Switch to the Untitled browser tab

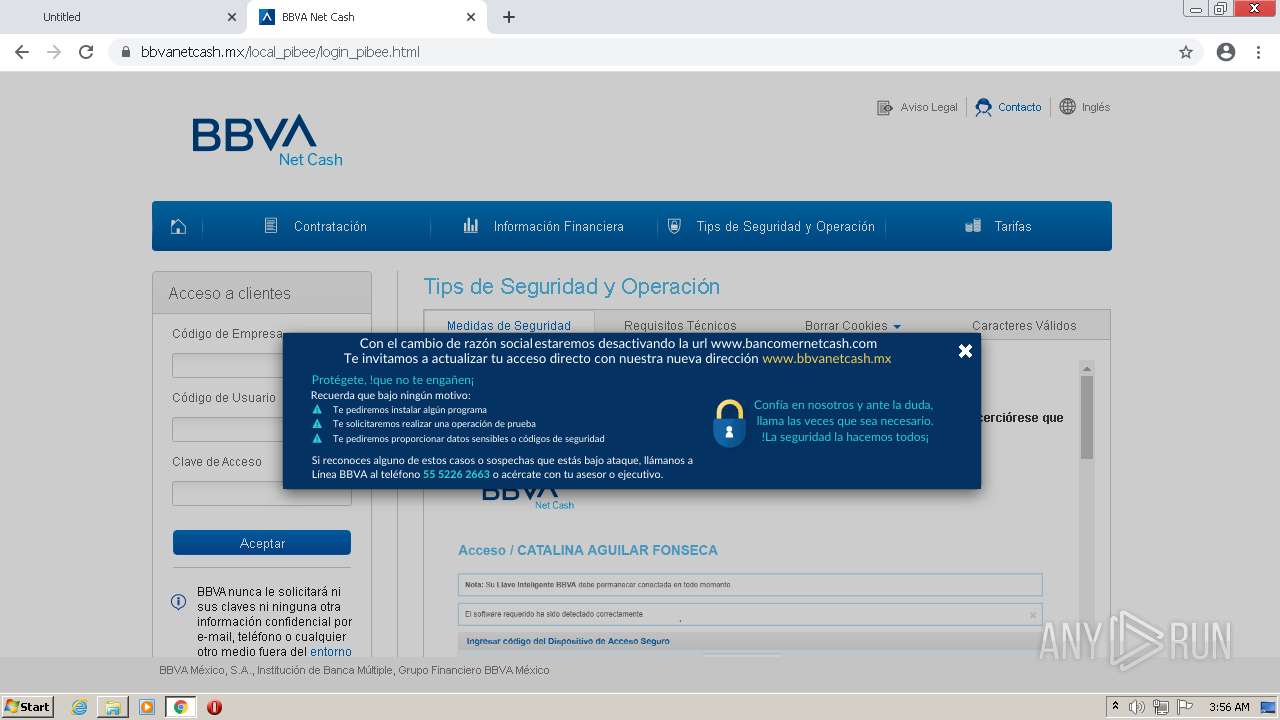click(x=124, y=17)
